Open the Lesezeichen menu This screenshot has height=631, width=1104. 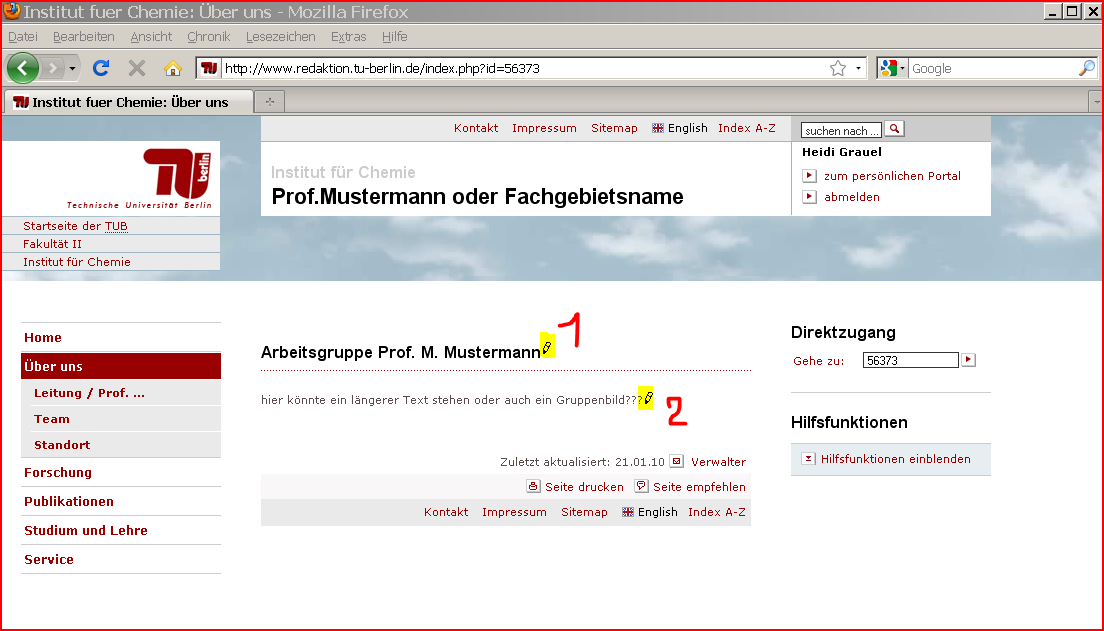280,36
